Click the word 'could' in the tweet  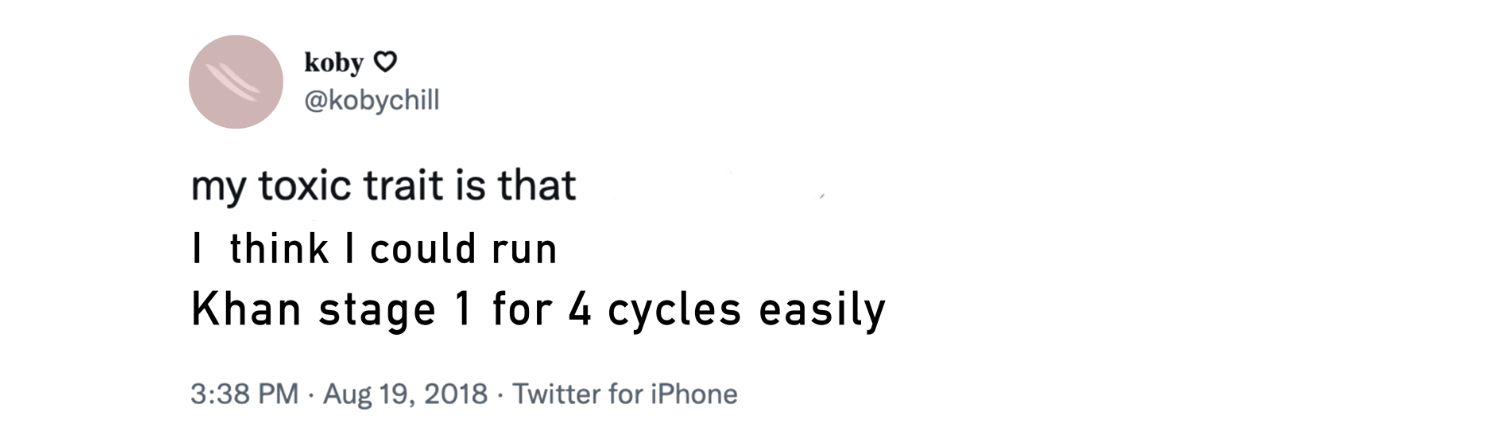point(414,249)
